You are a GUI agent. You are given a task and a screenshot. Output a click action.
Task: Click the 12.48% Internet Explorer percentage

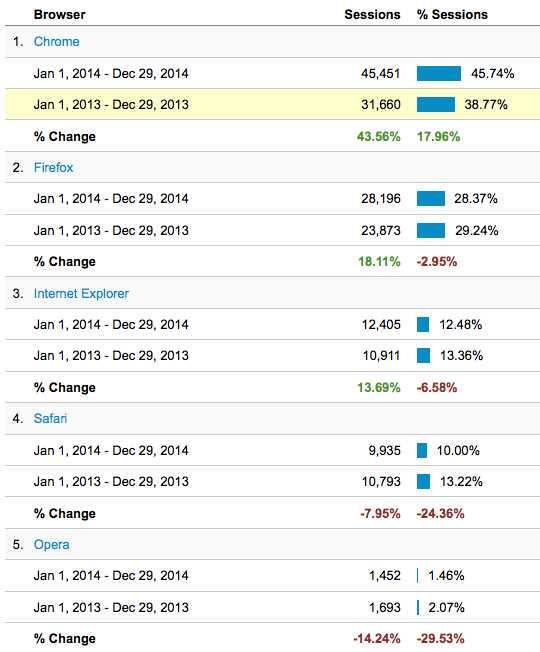click(461, 324)
